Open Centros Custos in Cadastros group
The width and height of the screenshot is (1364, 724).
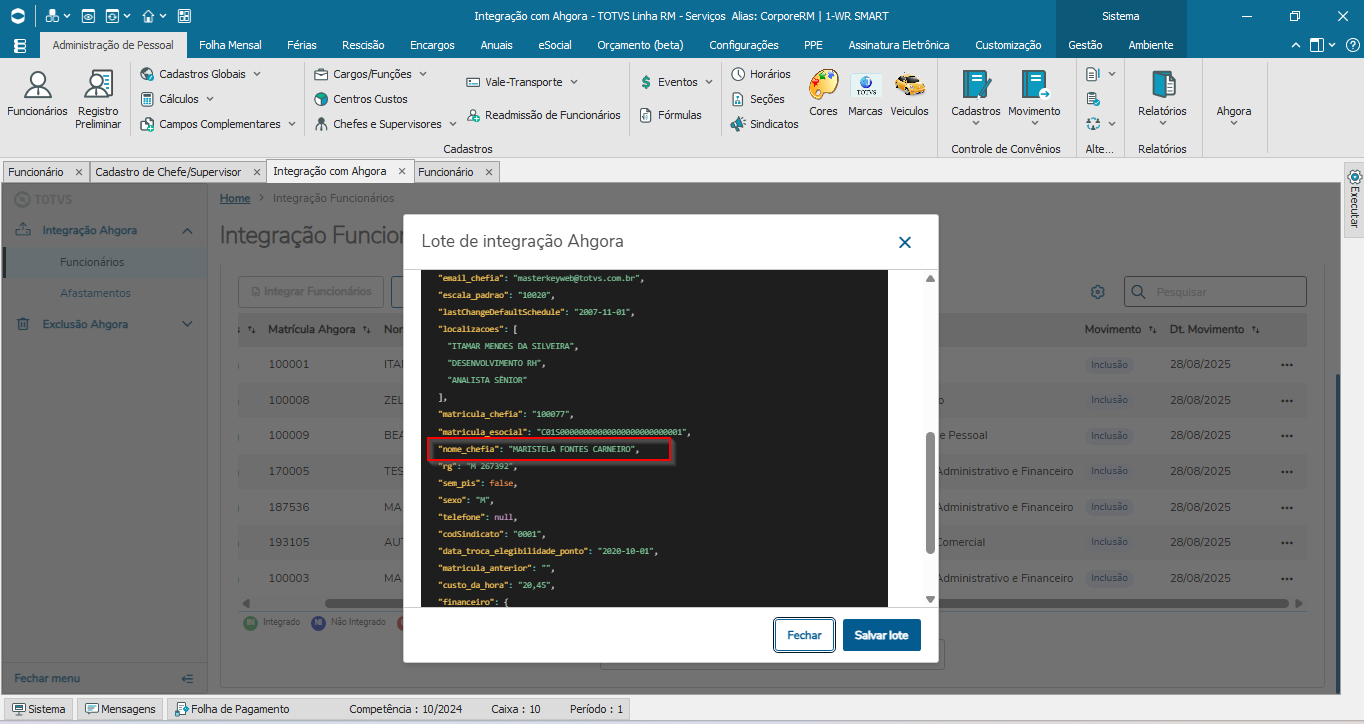[361, 99]
